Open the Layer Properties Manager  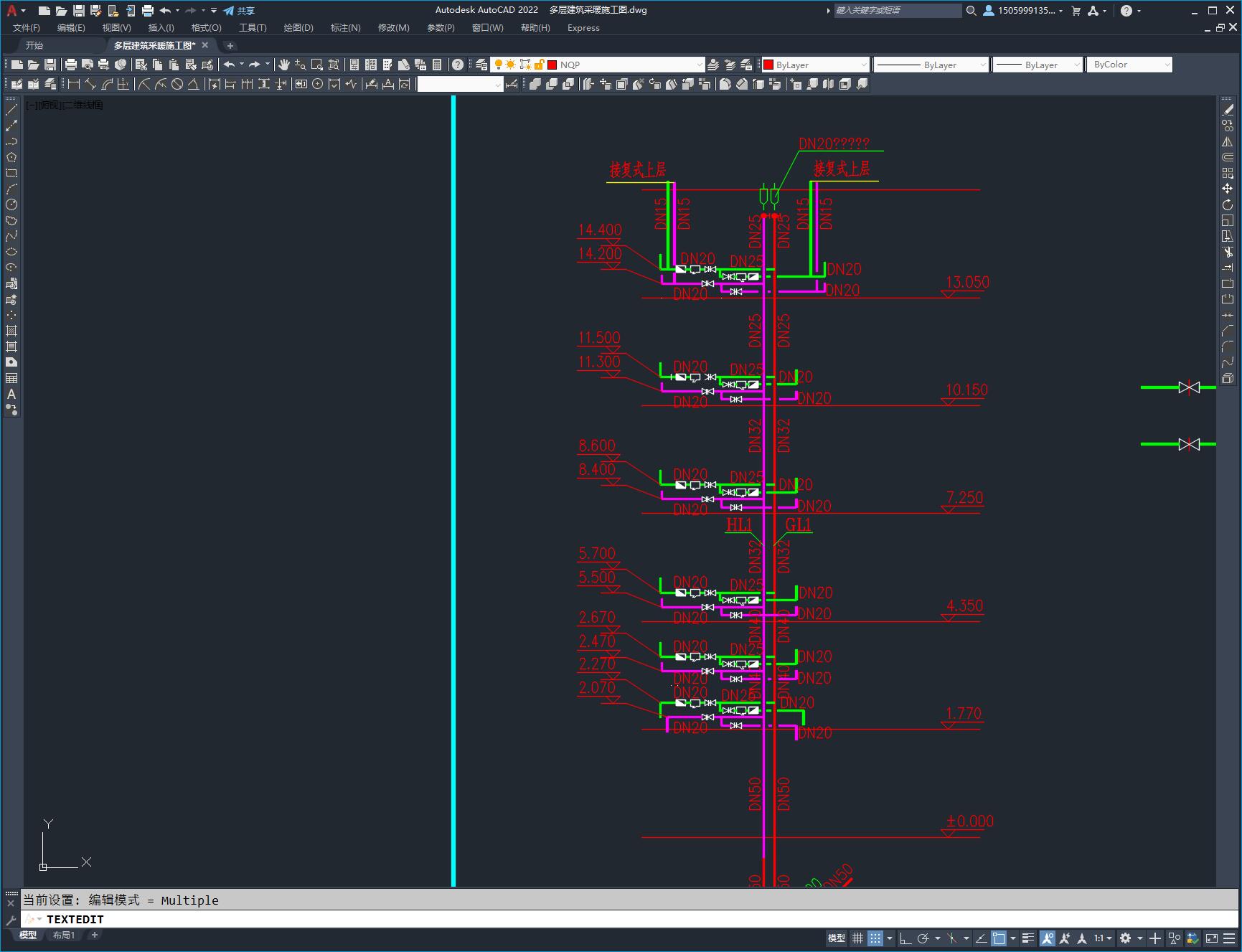tap(481, 65)
